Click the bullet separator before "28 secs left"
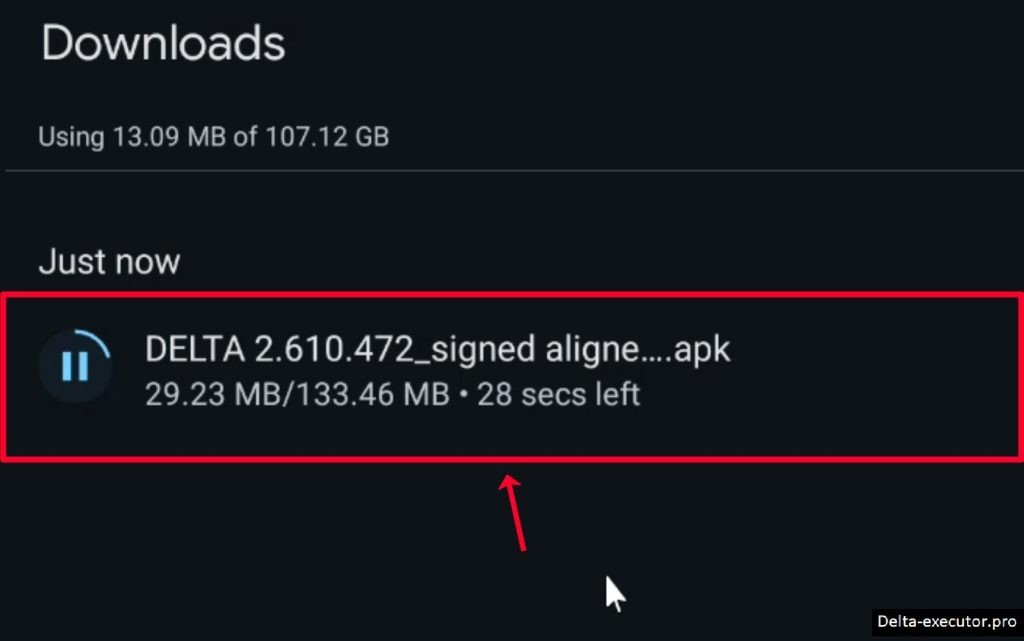 pos(463,395)
